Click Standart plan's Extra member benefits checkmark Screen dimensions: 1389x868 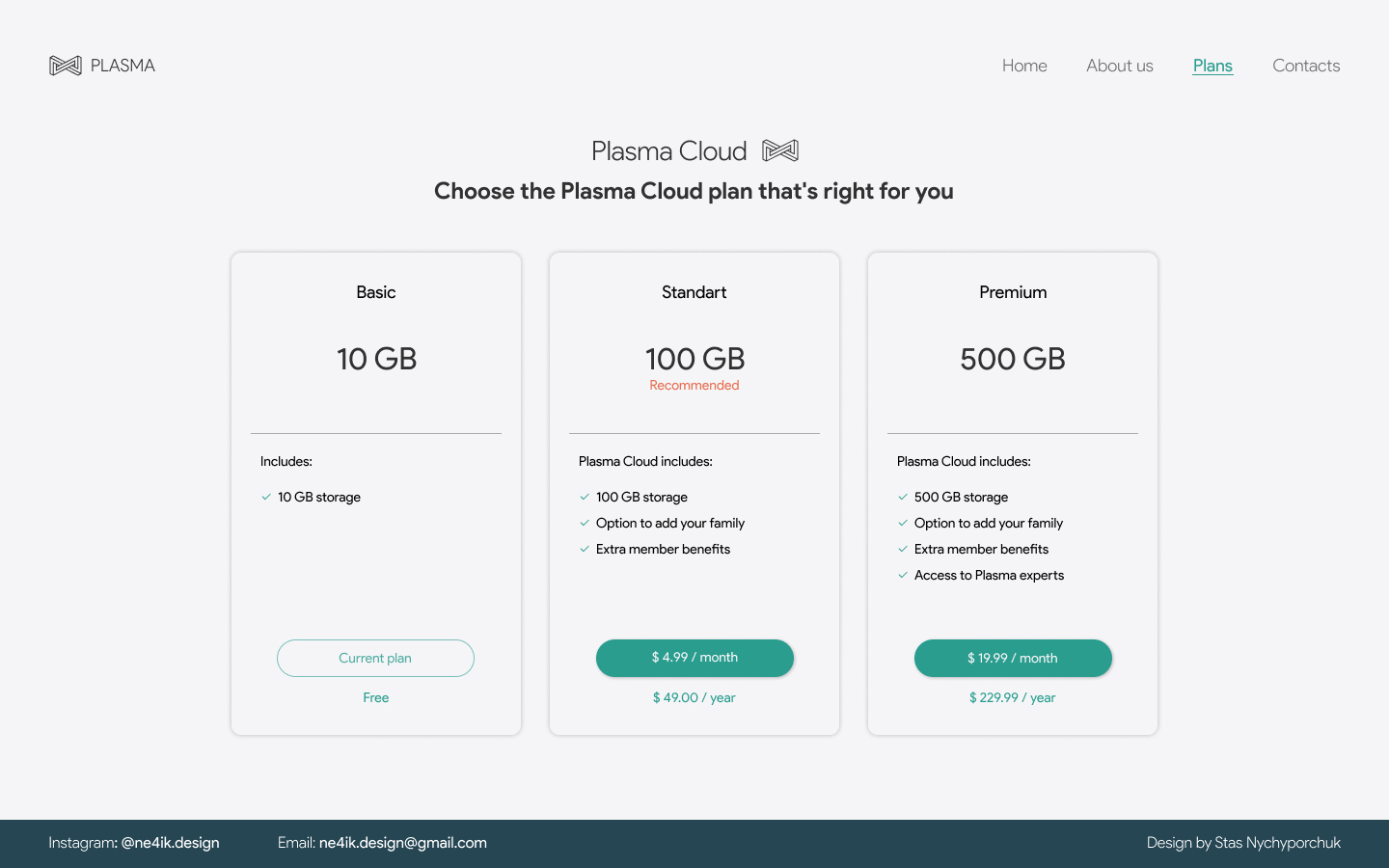[585, 549]
